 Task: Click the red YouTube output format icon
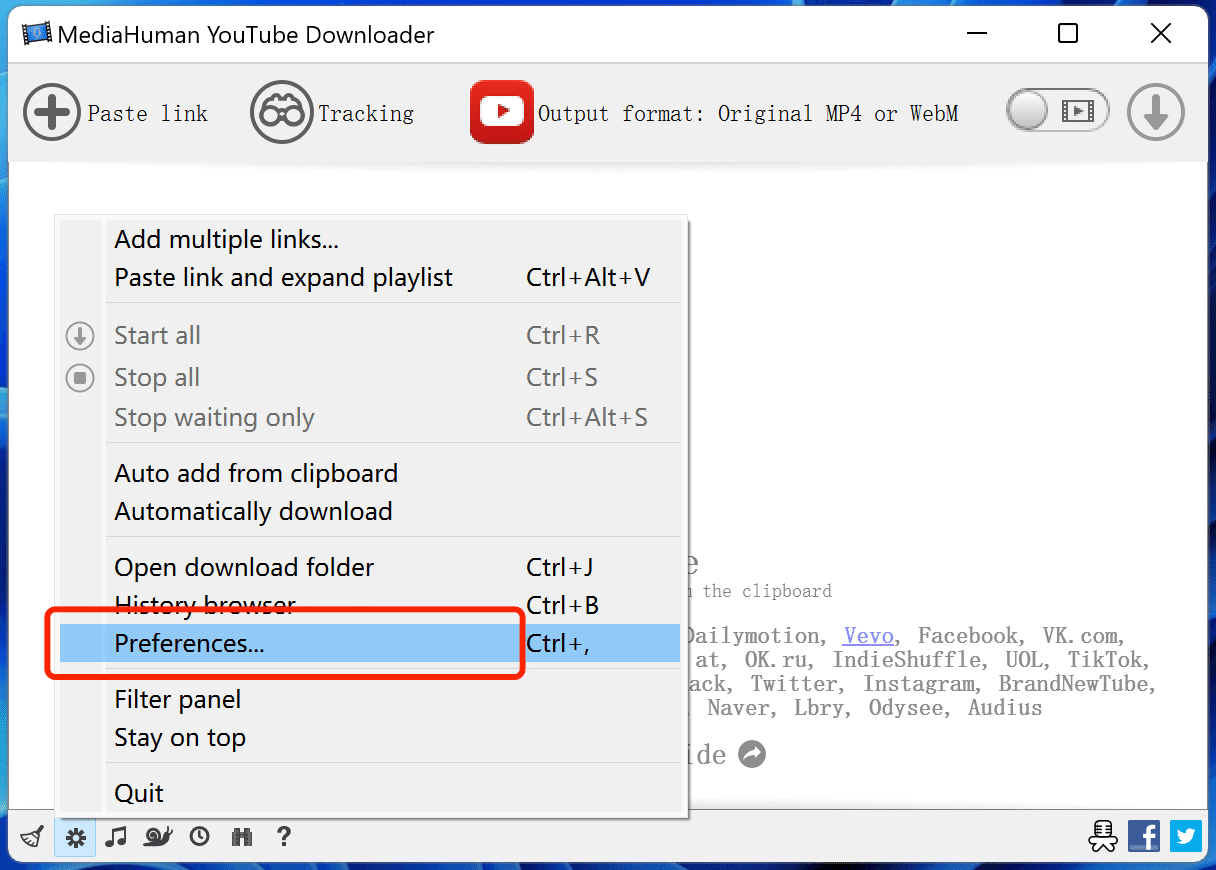pyautogui.click(x=501, y=112)
